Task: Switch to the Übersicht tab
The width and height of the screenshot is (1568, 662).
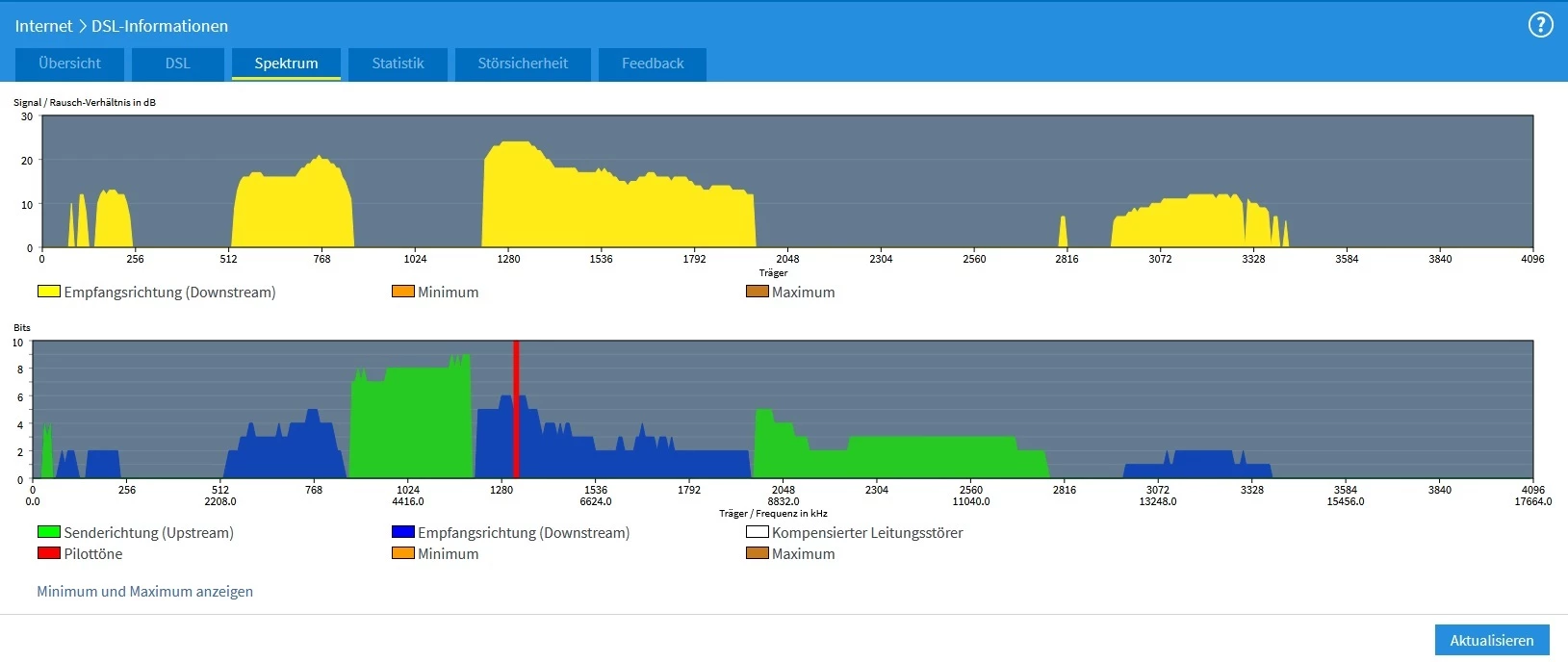Action: (69, 64)
